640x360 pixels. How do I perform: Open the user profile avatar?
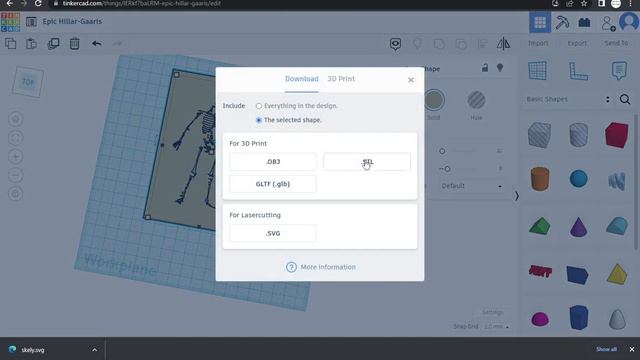pos(629,22)
